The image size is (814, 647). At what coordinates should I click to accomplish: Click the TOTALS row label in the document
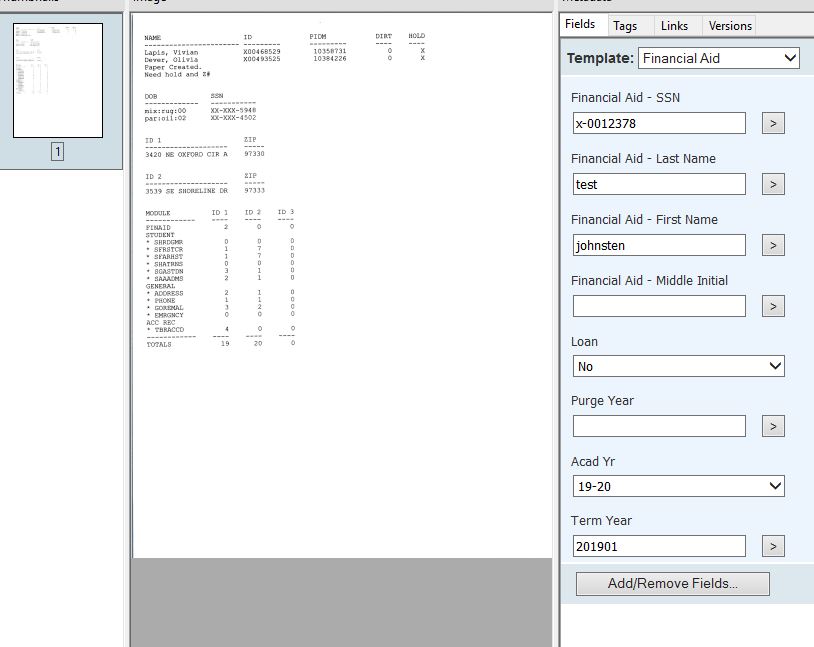[158, 344]
